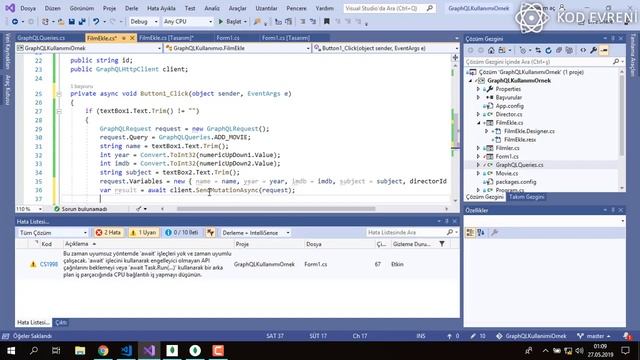Switch to the Takım Gezgini tab
This screenshot has height=360, width=640.
527,197
